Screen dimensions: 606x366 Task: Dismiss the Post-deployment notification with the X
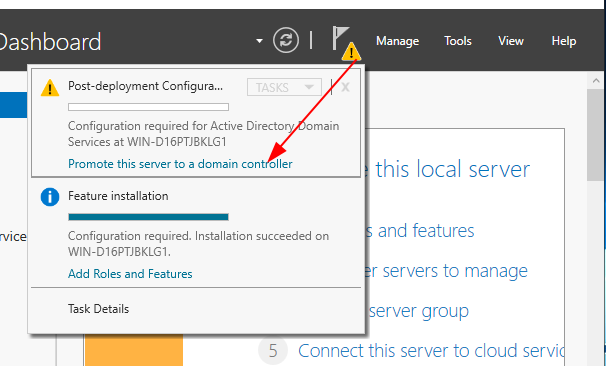(345, 87)
